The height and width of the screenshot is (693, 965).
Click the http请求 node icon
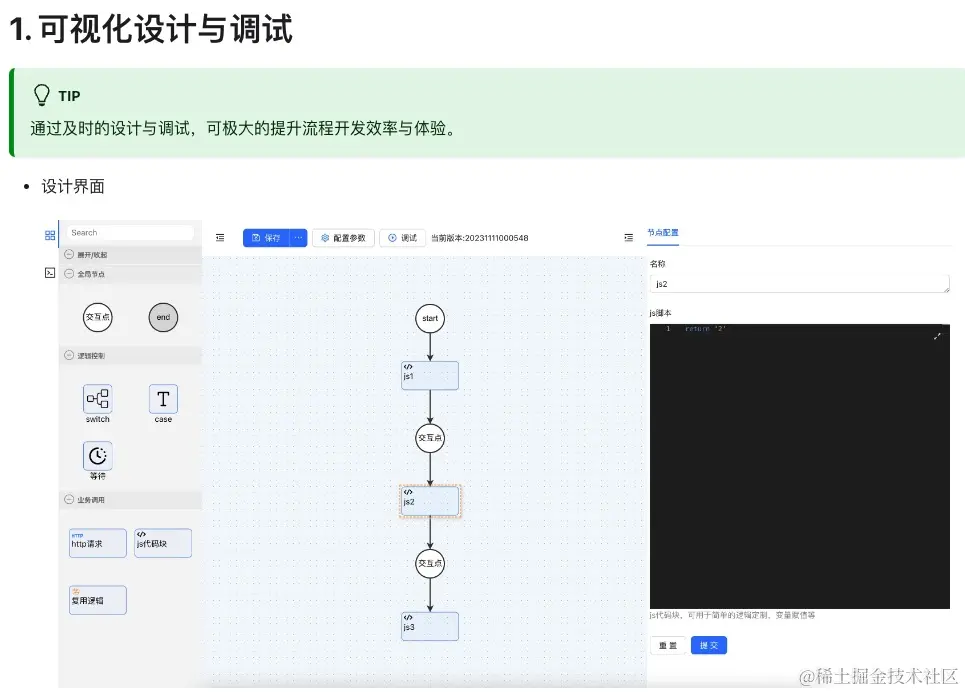[x=97, y=542]
